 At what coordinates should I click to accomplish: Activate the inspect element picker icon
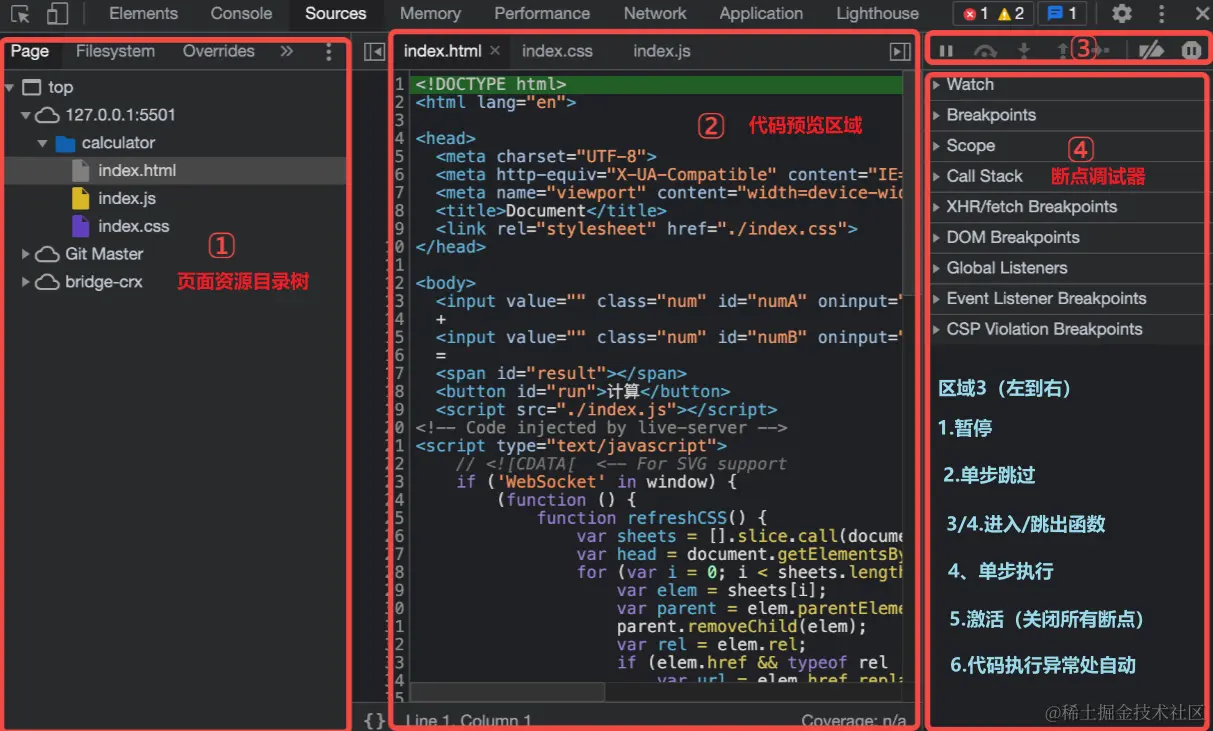[20, 14]
